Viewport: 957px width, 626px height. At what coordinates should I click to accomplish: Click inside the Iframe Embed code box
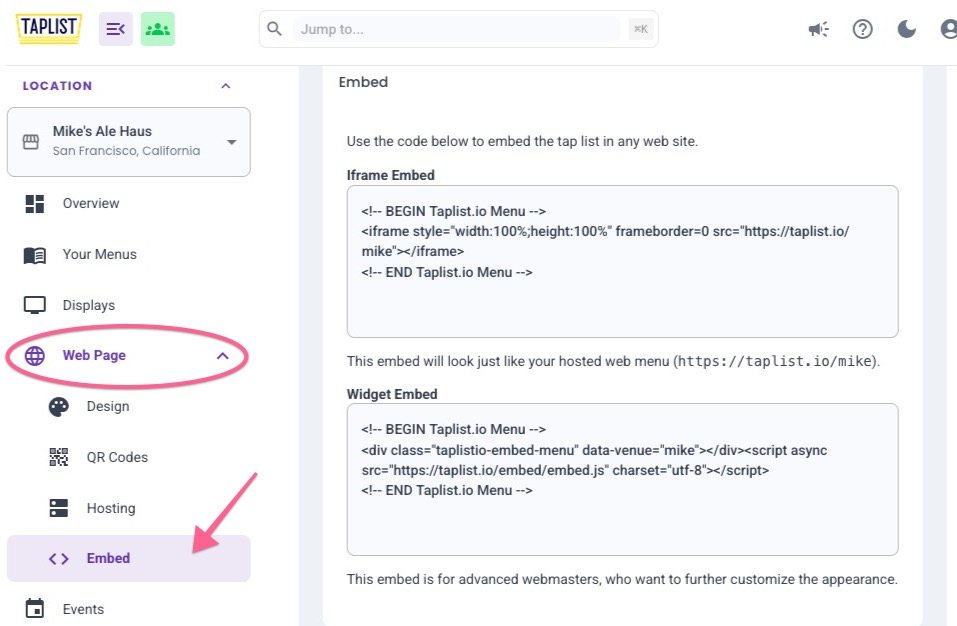coord(623,261)
